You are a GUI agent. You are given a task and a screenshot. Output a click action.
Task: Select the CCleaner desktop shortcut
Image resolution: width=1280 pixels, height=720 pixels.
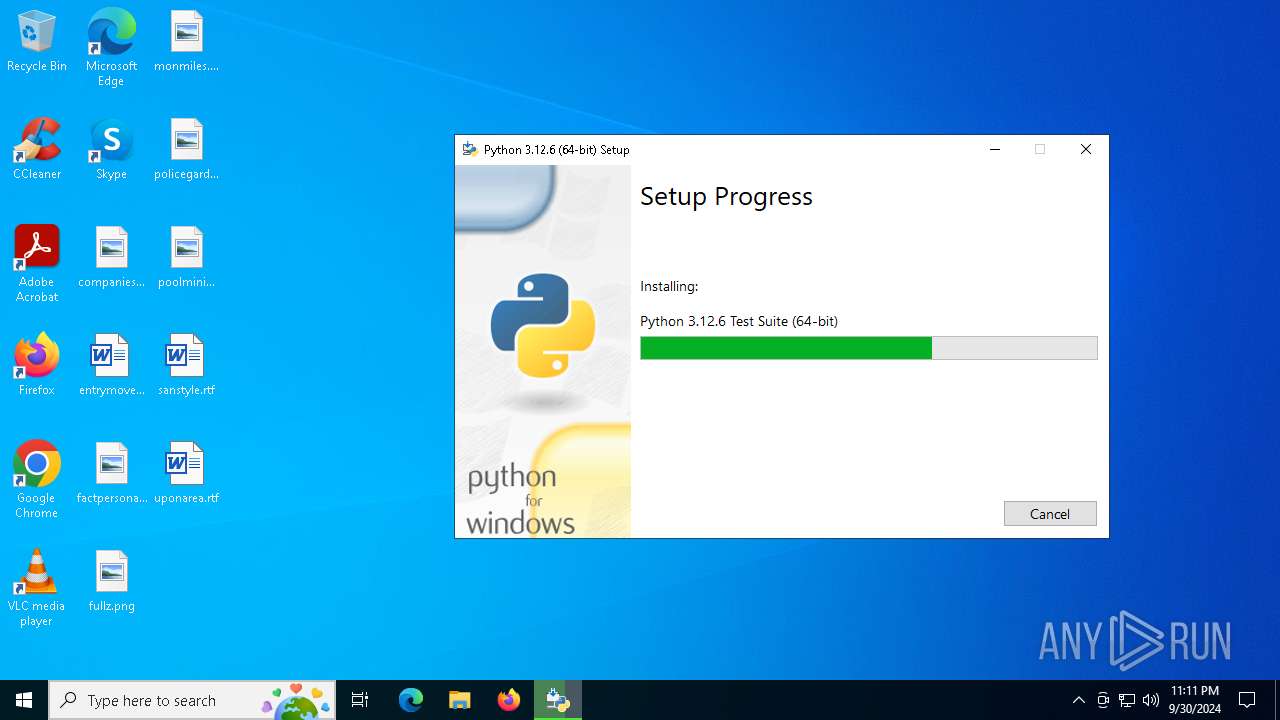37,150
